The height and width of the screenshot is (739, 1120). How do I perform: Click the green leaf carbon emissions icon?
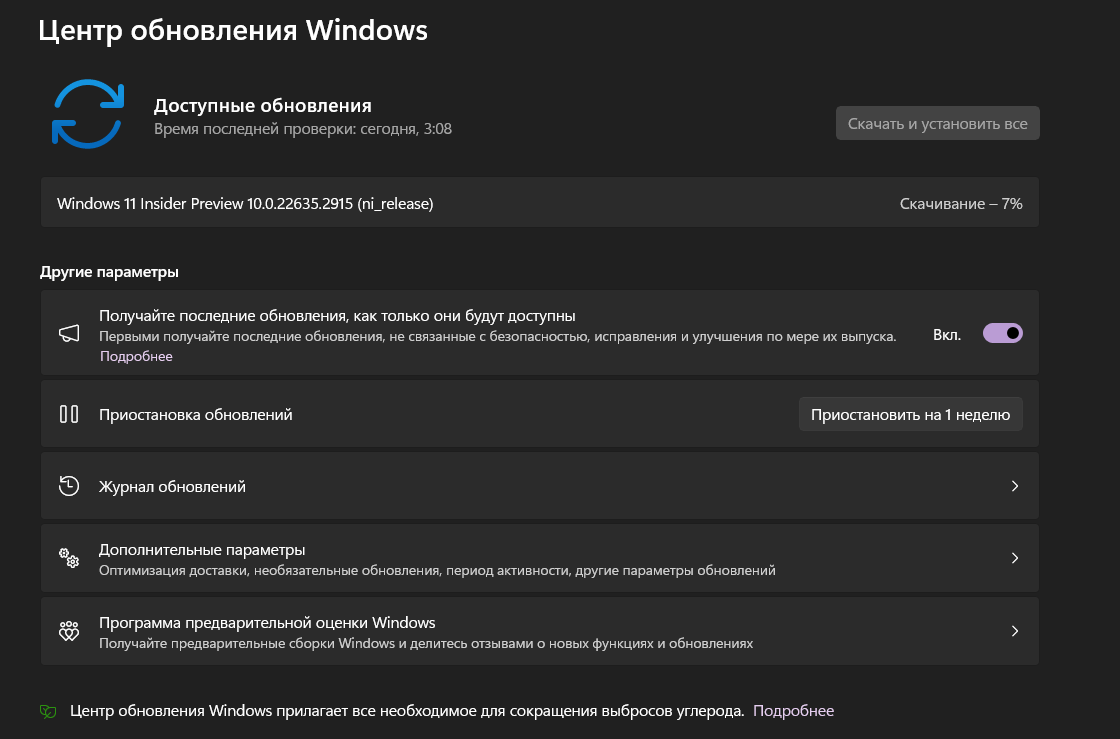point(48,711)
